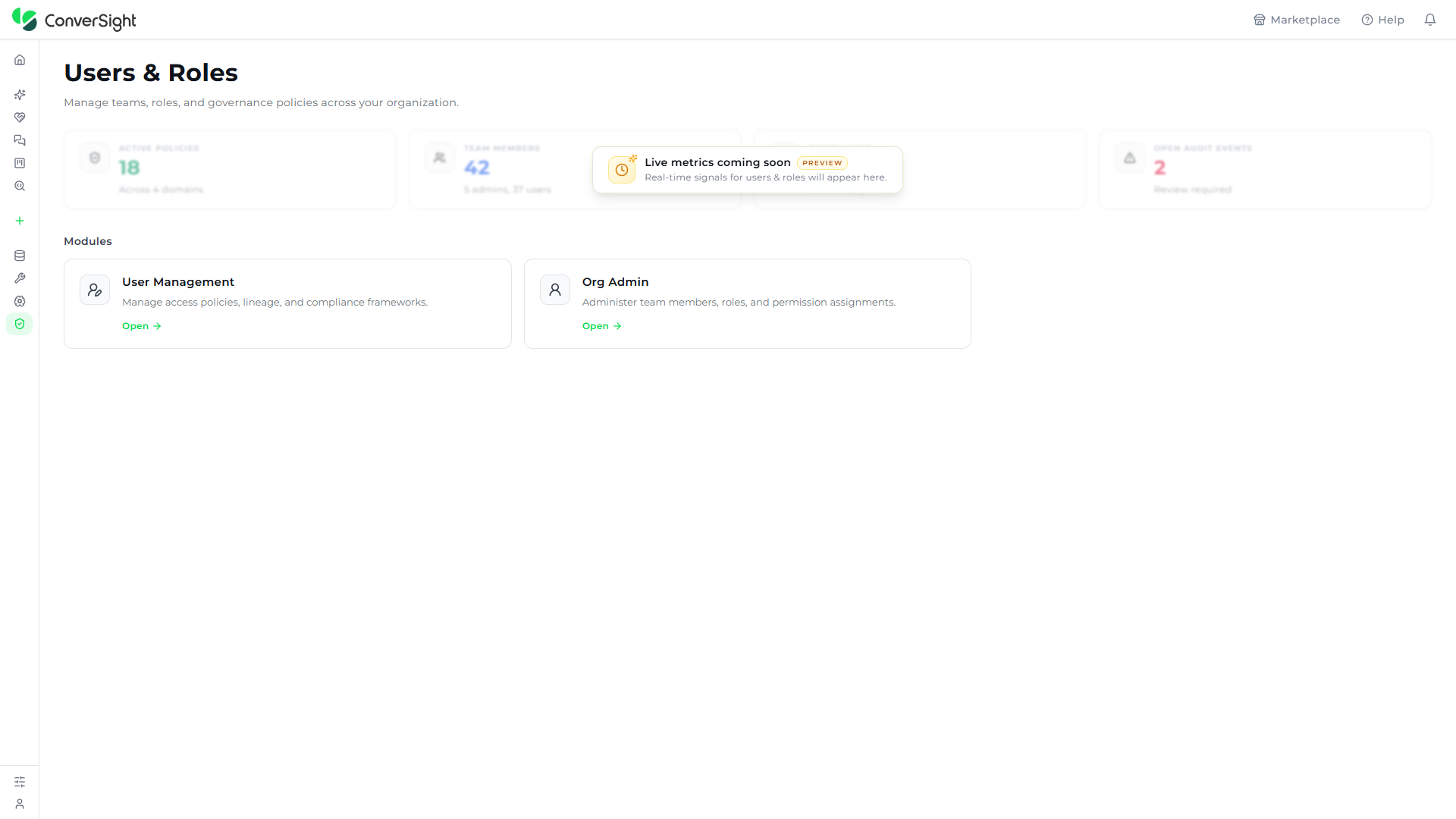Click the Org Admin card title
This screenshot has height=819, width=1456.
(x=616, y=282)
